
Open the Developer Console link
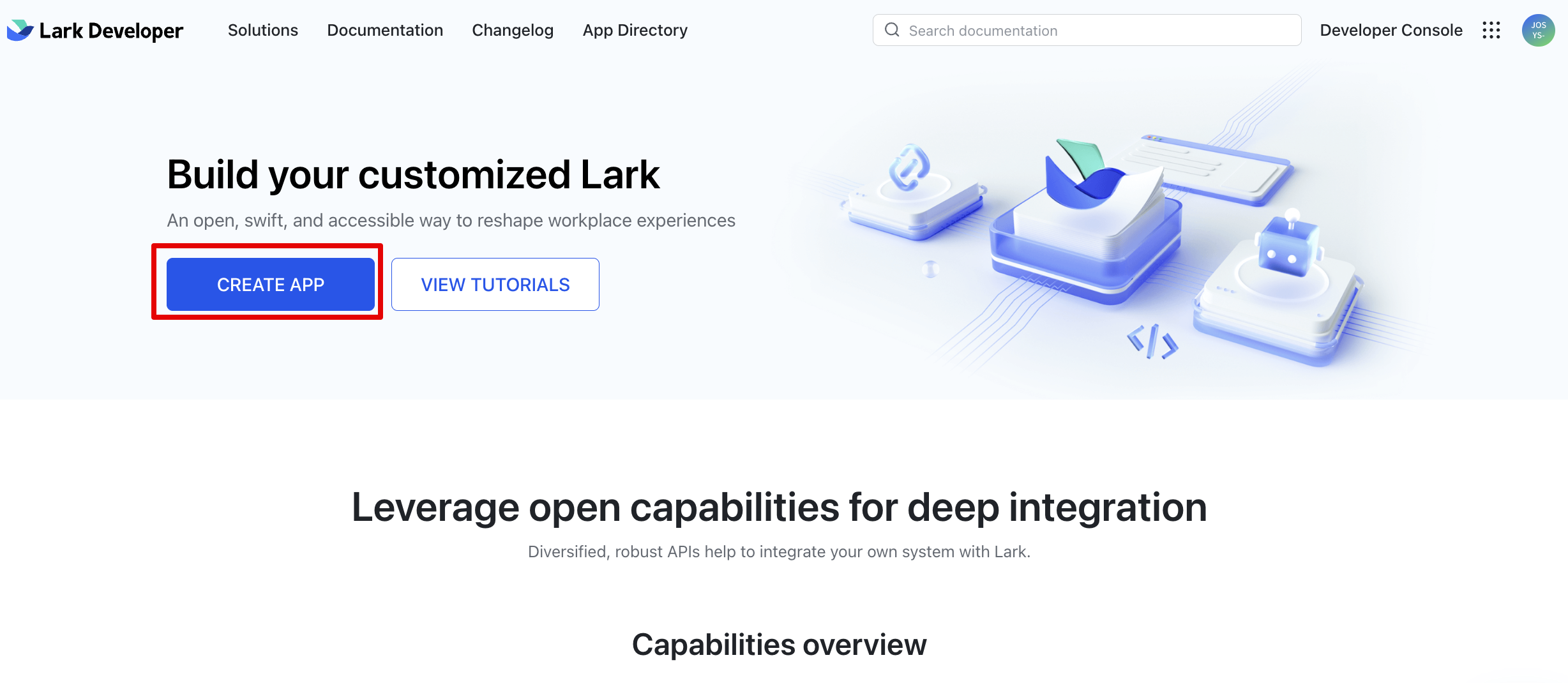(x=1391, y=30)
